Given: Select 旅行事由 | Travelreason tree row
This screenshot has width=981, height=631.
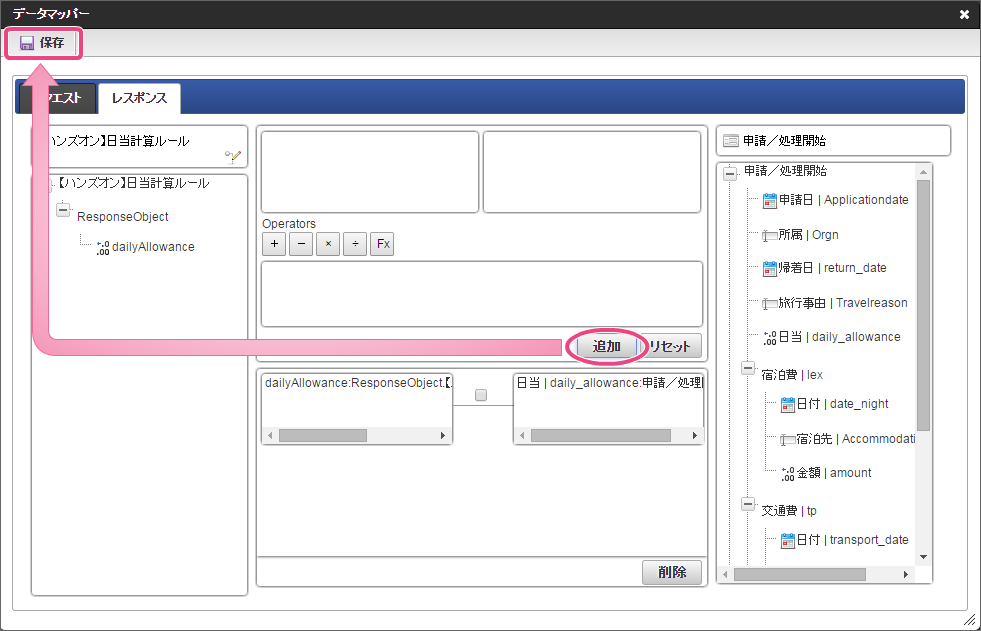Looking at the screenshot, I should (x=843, y=303).
